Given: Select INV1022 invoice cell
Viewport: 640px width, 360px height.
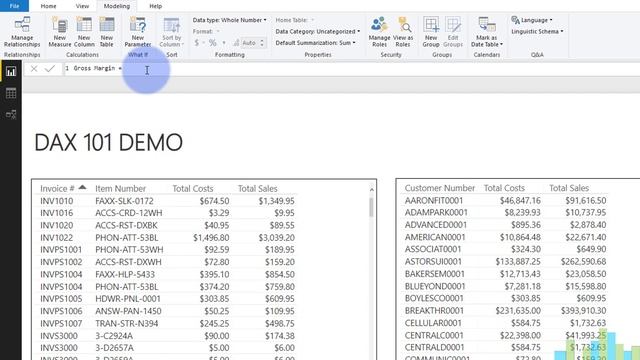Looking at the screenshot, I should pos(57,238).
